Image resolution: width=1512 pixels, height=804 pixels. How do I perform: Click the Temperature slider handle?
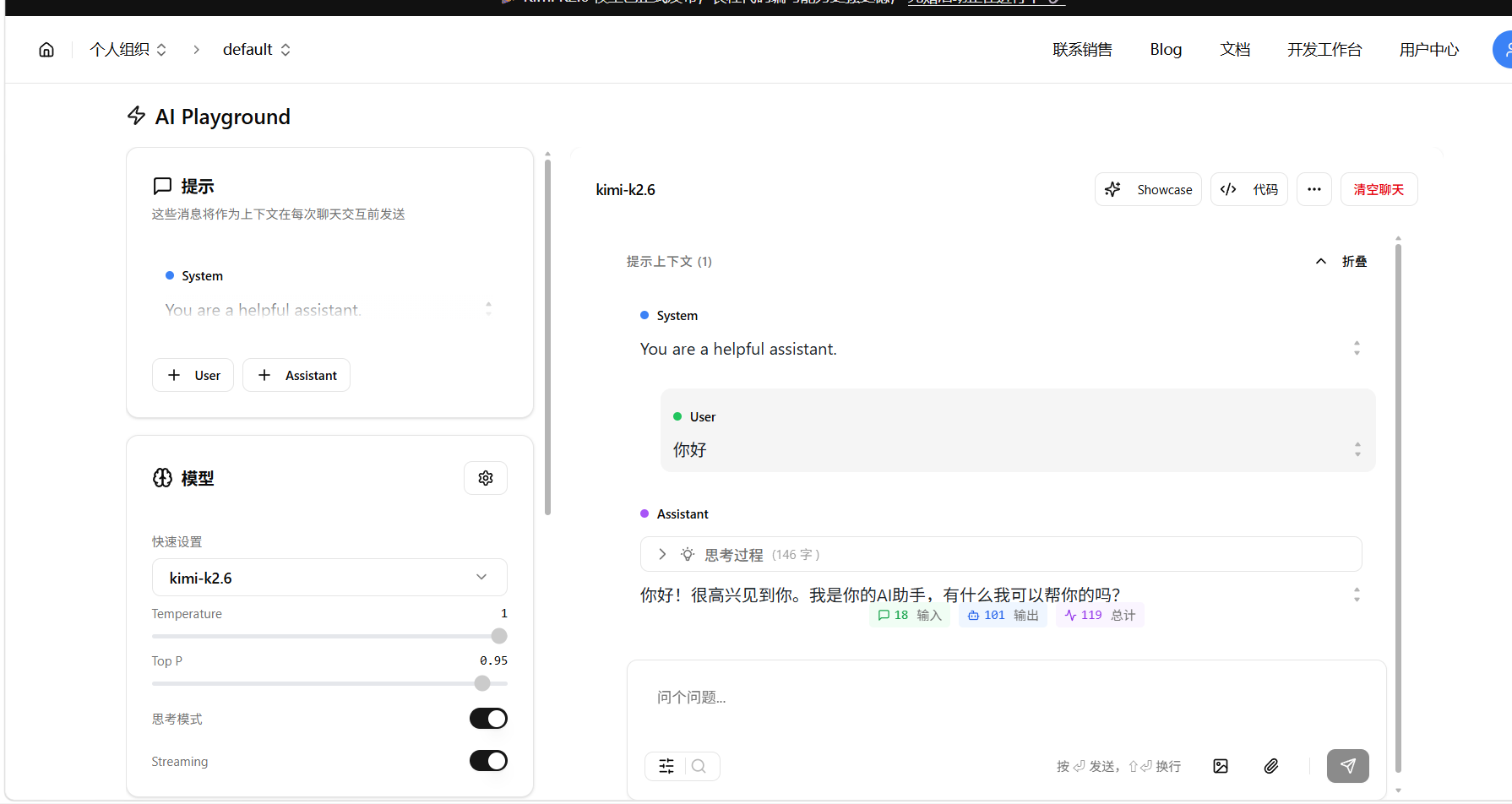(499, 636)
